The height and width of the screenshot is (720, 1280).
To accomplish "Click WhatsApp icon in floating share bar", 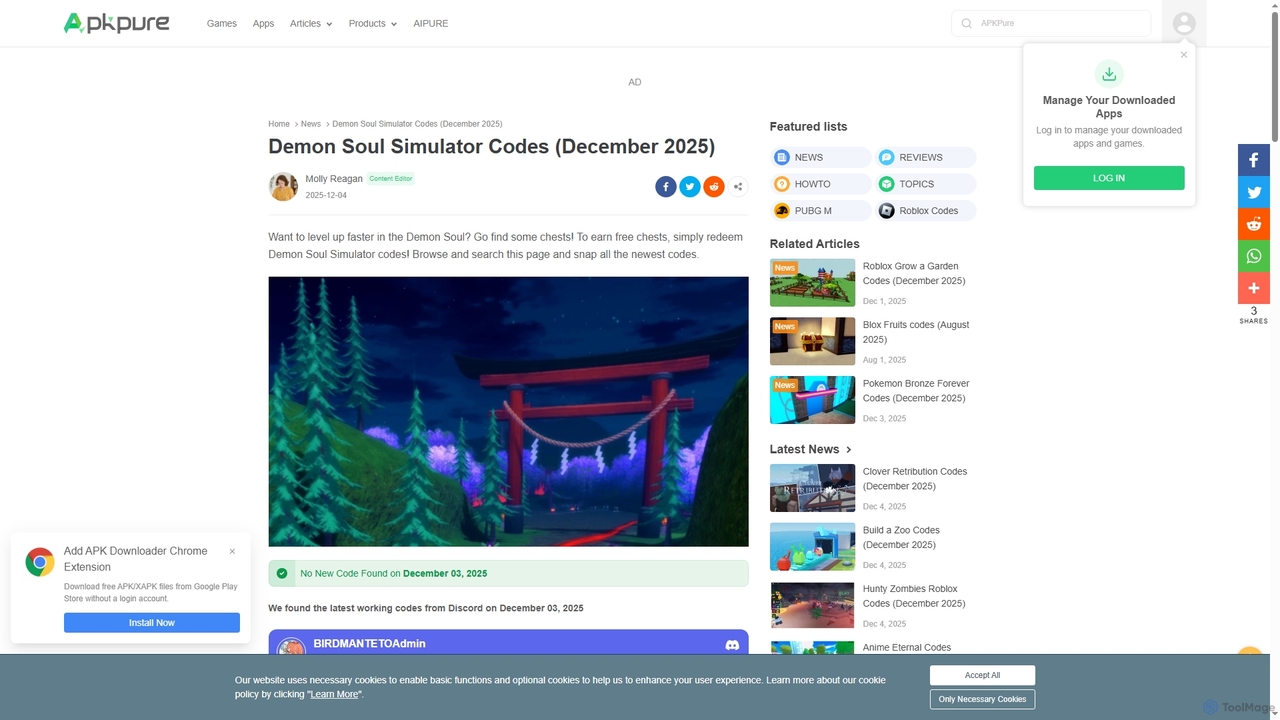I will pyautogui.click(x=1254, y=256).
